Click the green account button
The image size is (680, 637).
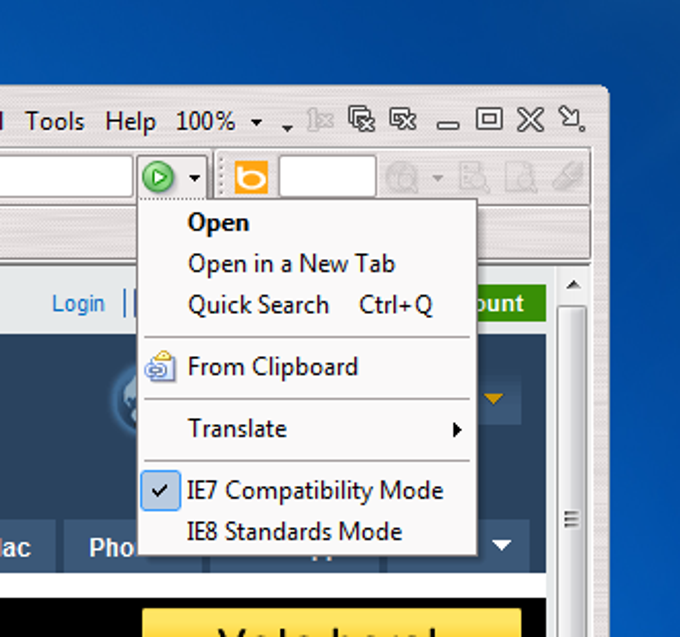(511, 303)
